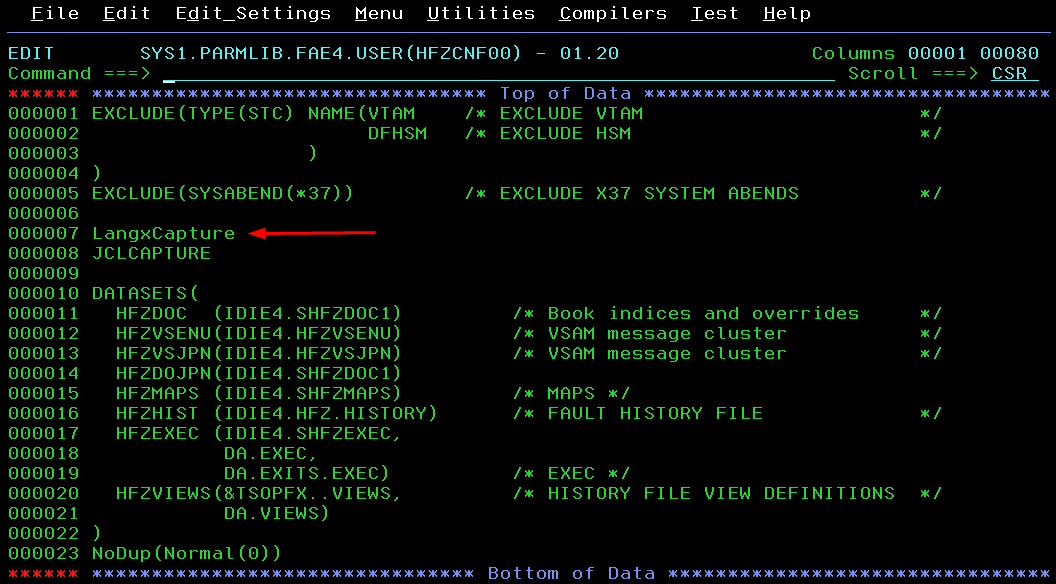Select the CSR scroll value field
The image size is (1056, 584).
1009,74
